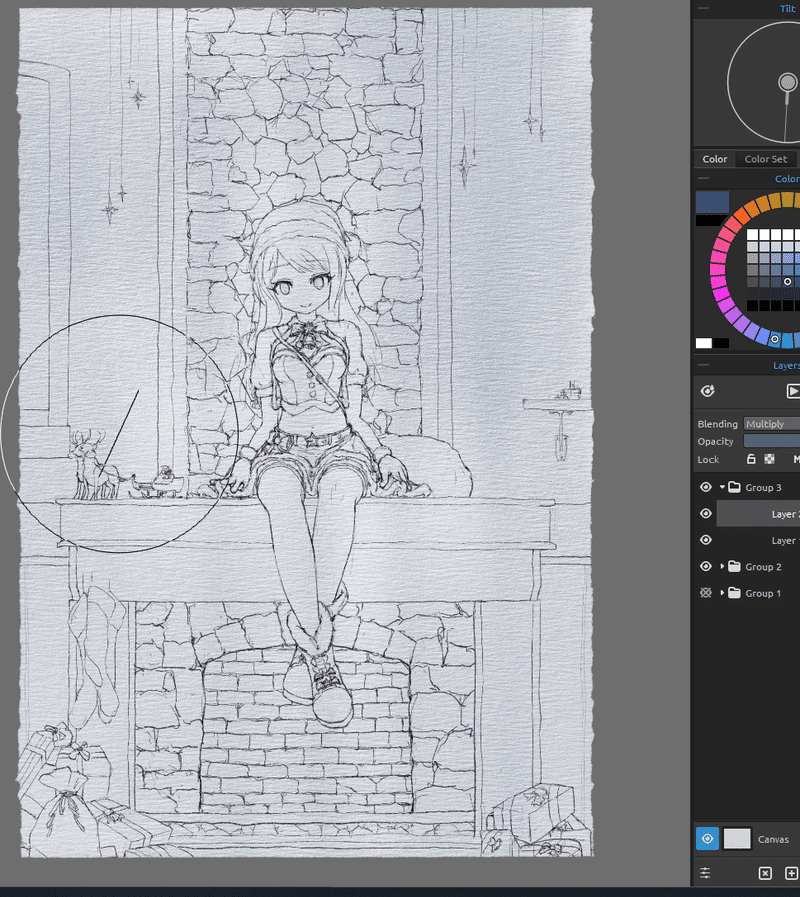This screenshot has height=897, width=800.
Task: Toggle Canvas visibility blue eye button
Action: [707, 839]
